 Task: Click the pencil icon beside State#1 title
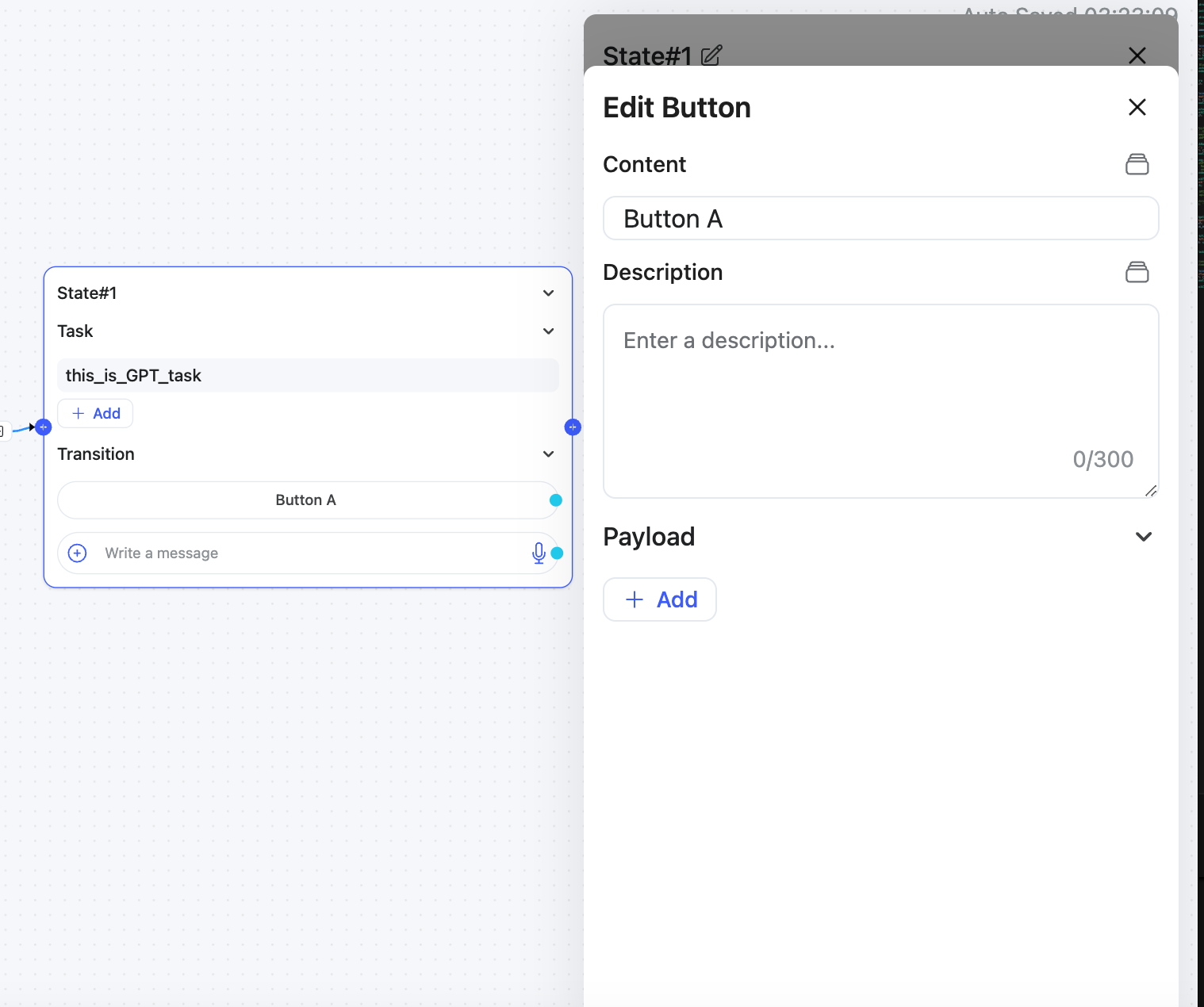click(x=711, y=56)
